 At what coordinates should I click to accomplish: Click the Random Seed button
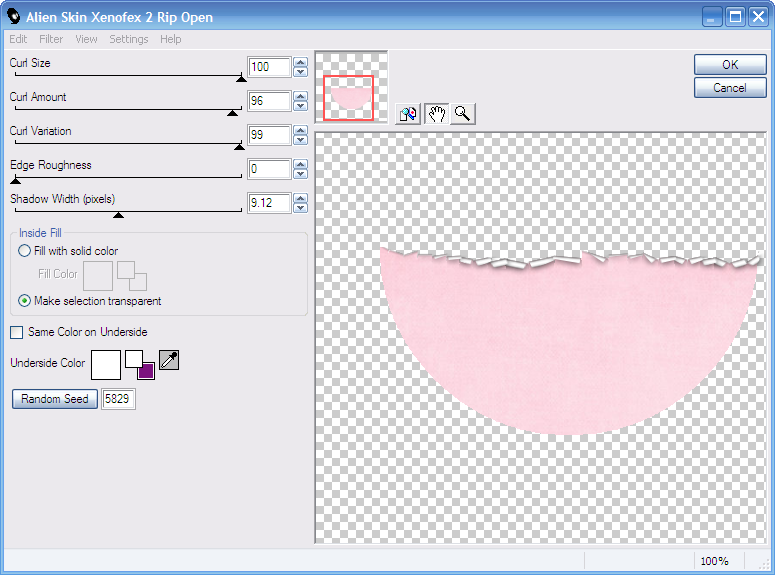coord(55,399)
